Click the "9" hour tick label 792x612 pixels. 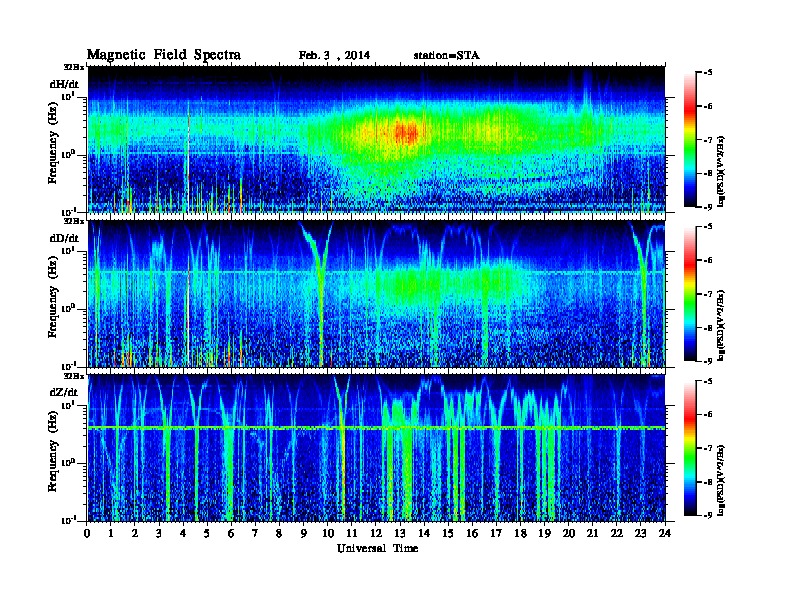point(304,533)
